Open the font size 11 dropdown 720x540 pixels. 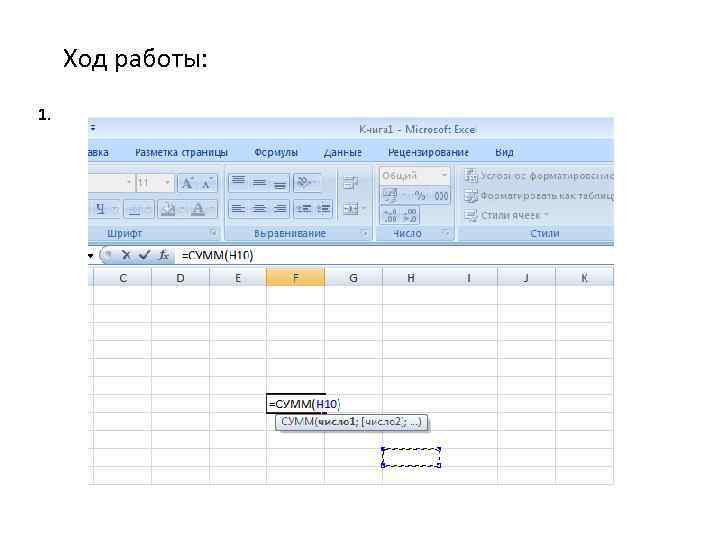(168, 183)
